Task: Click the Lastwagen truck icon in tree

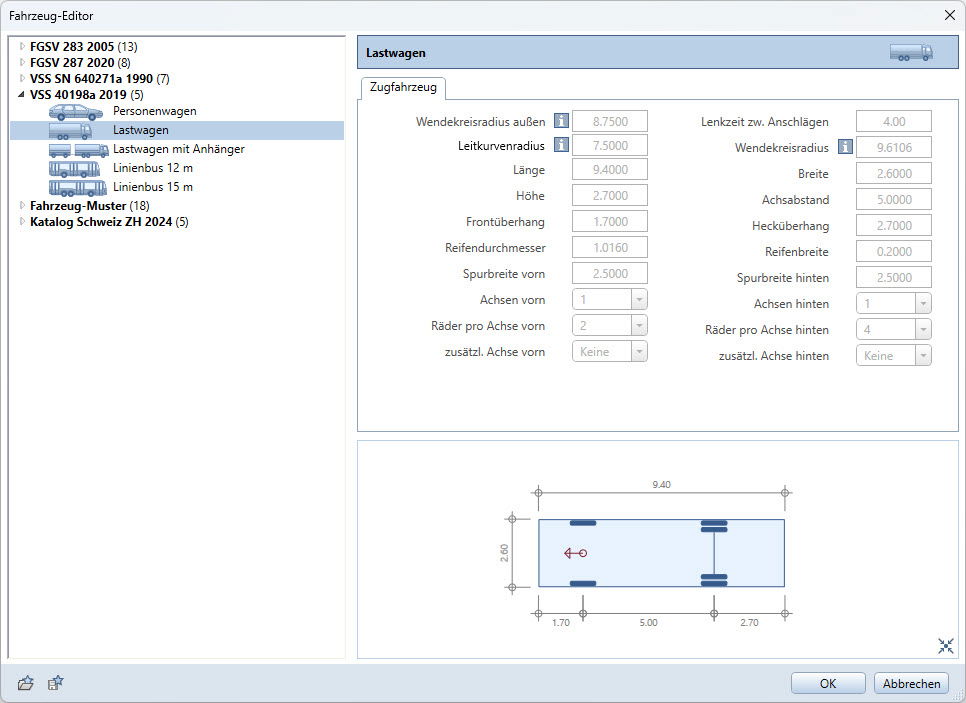Action: click(70, 131)
